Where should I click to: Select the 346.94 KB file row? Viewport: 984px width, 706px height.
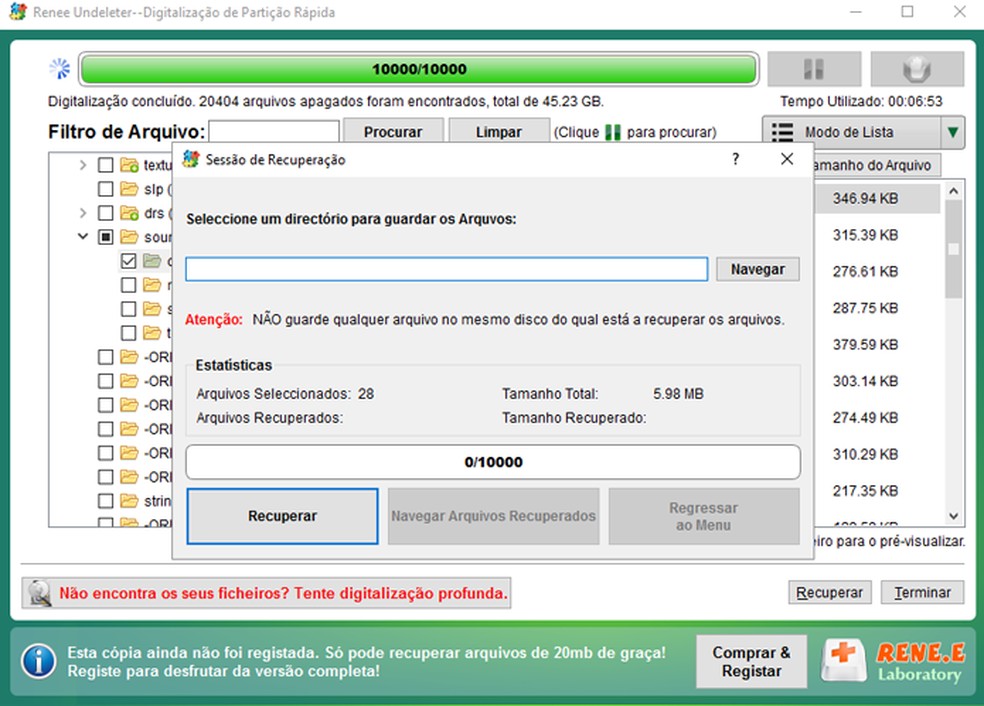point(877,198)
